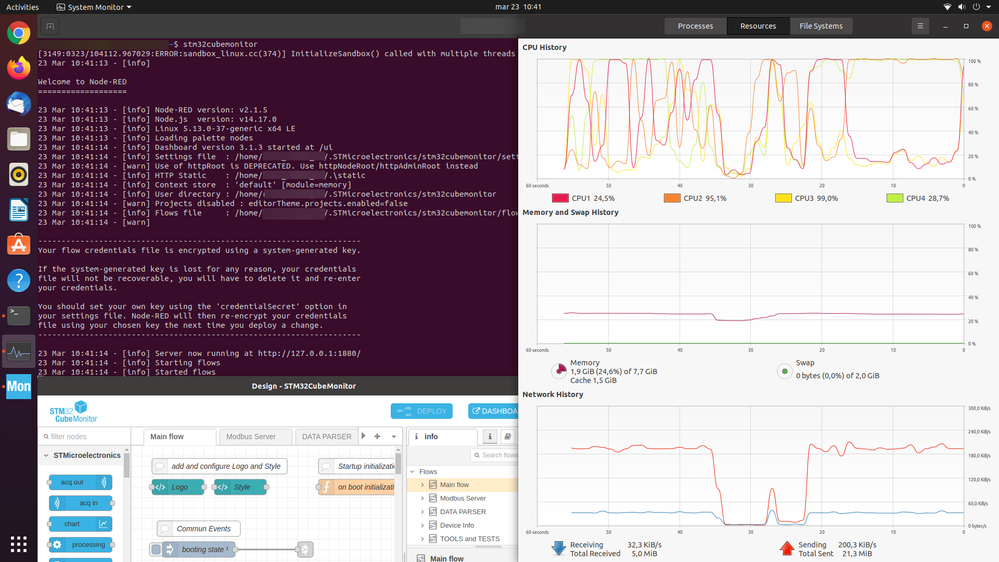
Task: Click the info 'i' sidebar button
Action: point(489,436)
